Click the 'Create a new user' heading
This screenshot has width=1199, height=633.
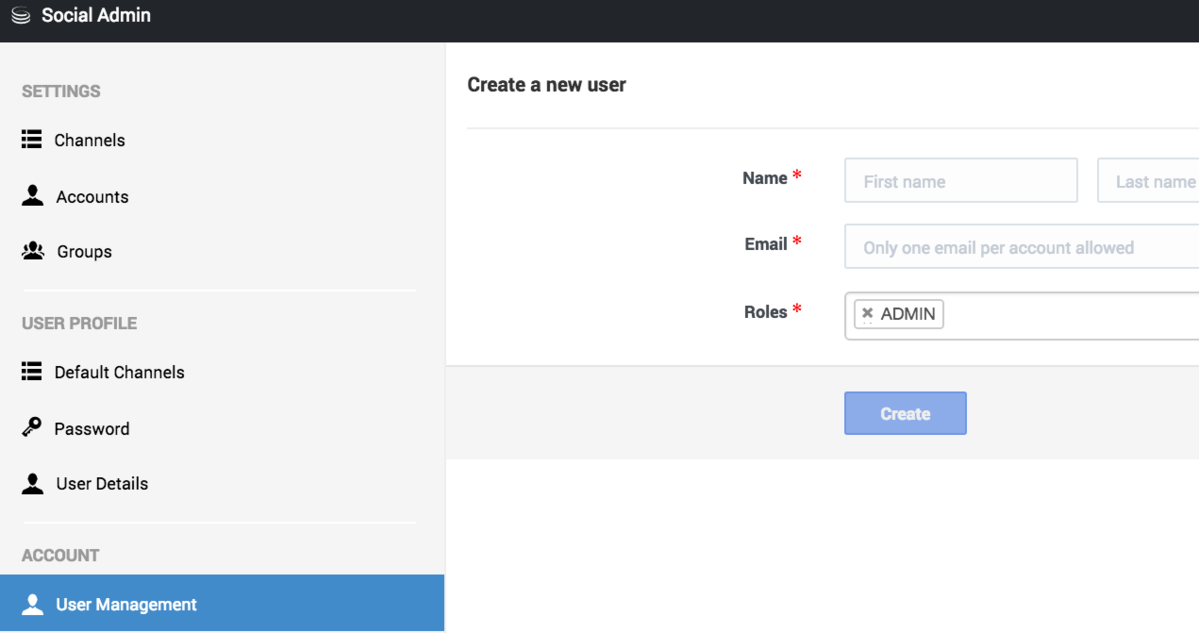coord(547,85)
